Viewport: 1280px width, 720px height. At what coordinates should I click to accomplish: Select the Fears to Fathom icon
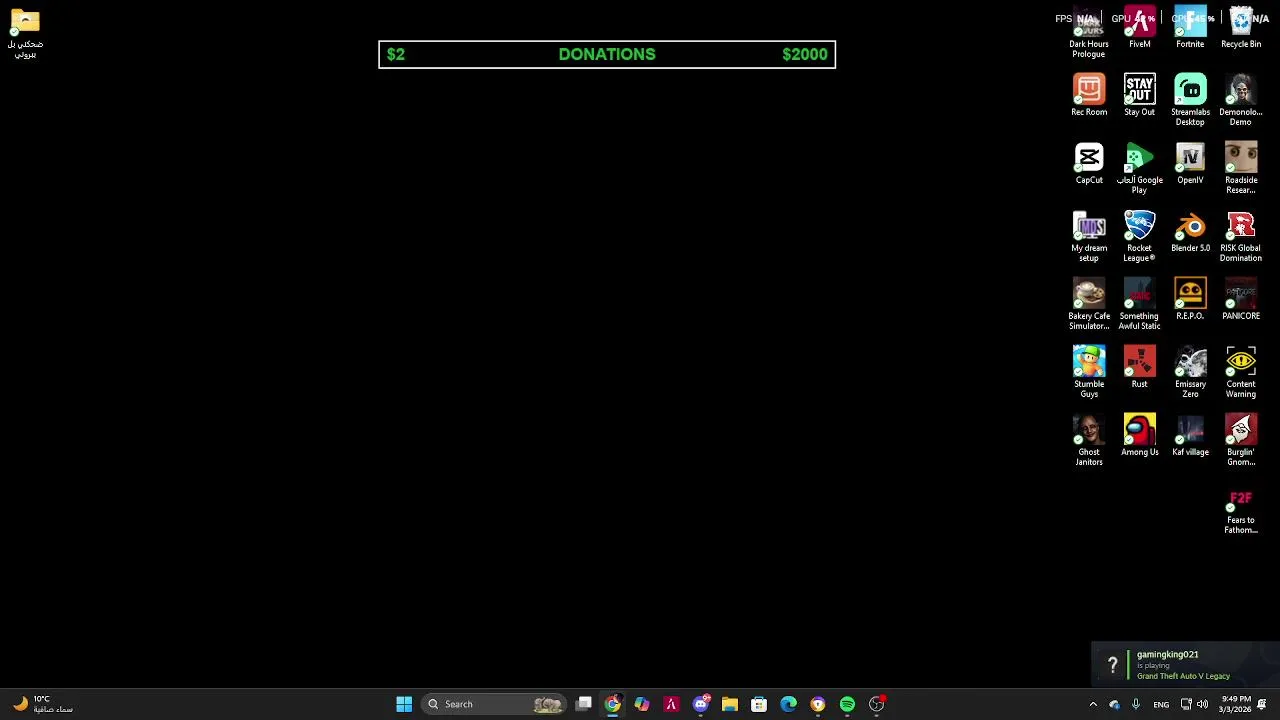pos(1241,513)
